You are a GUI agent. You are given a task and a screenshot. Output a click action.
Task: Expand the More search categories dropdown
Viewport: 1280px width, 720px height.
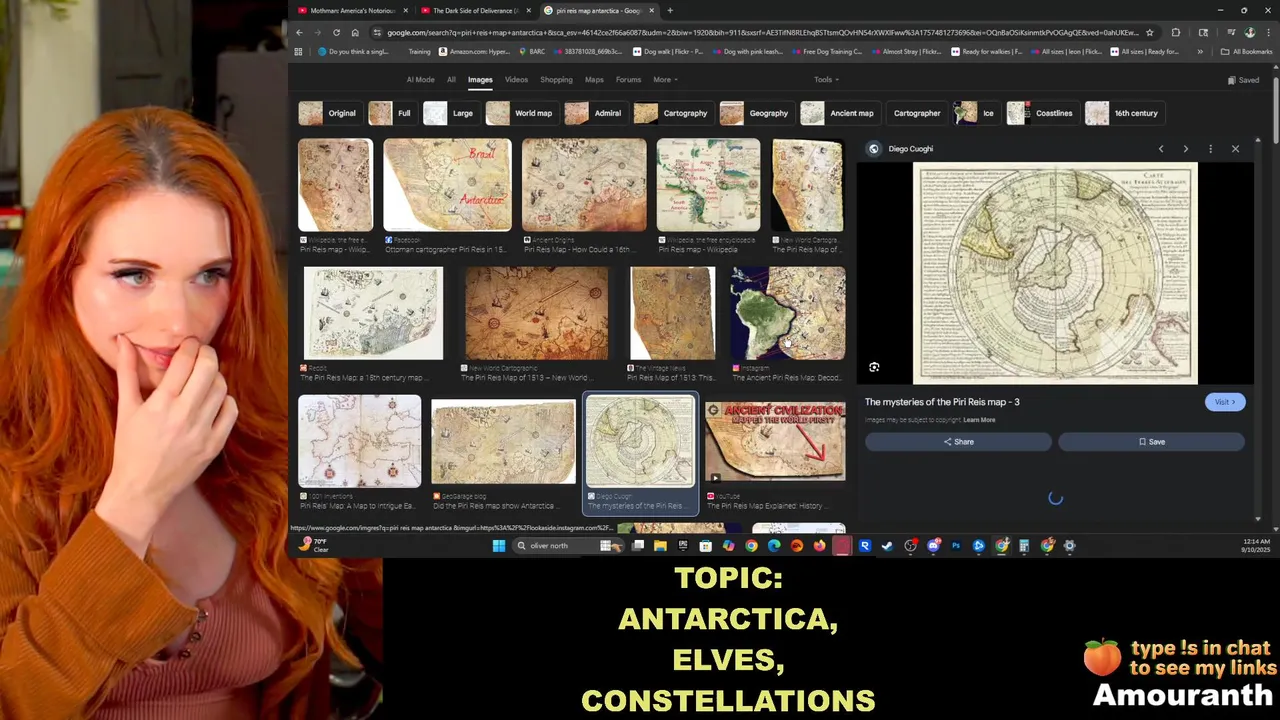coord(665,80)
